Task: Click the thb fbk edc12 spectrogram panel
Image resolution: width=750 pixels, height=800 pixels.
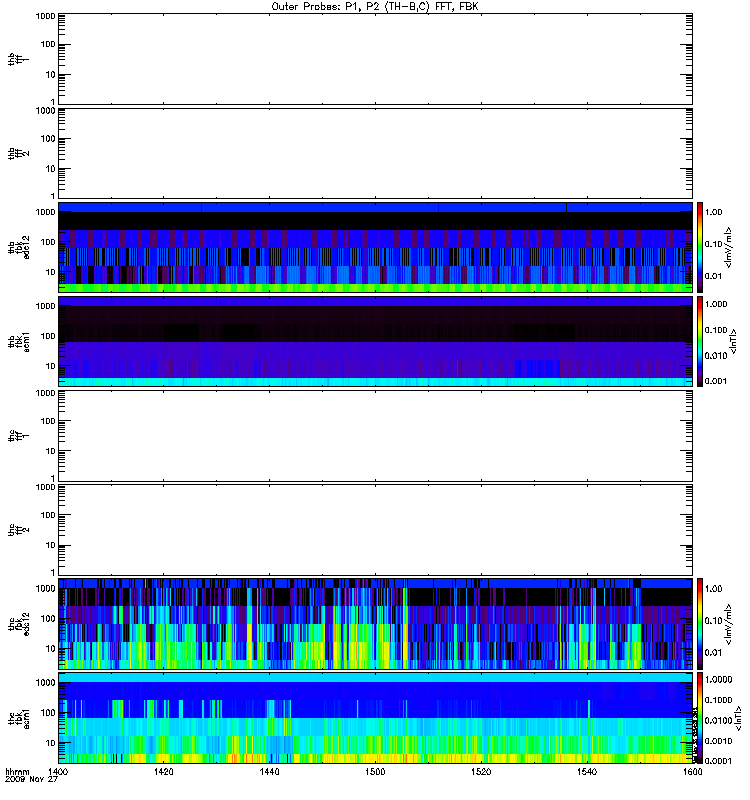Action: pos(375,247)
